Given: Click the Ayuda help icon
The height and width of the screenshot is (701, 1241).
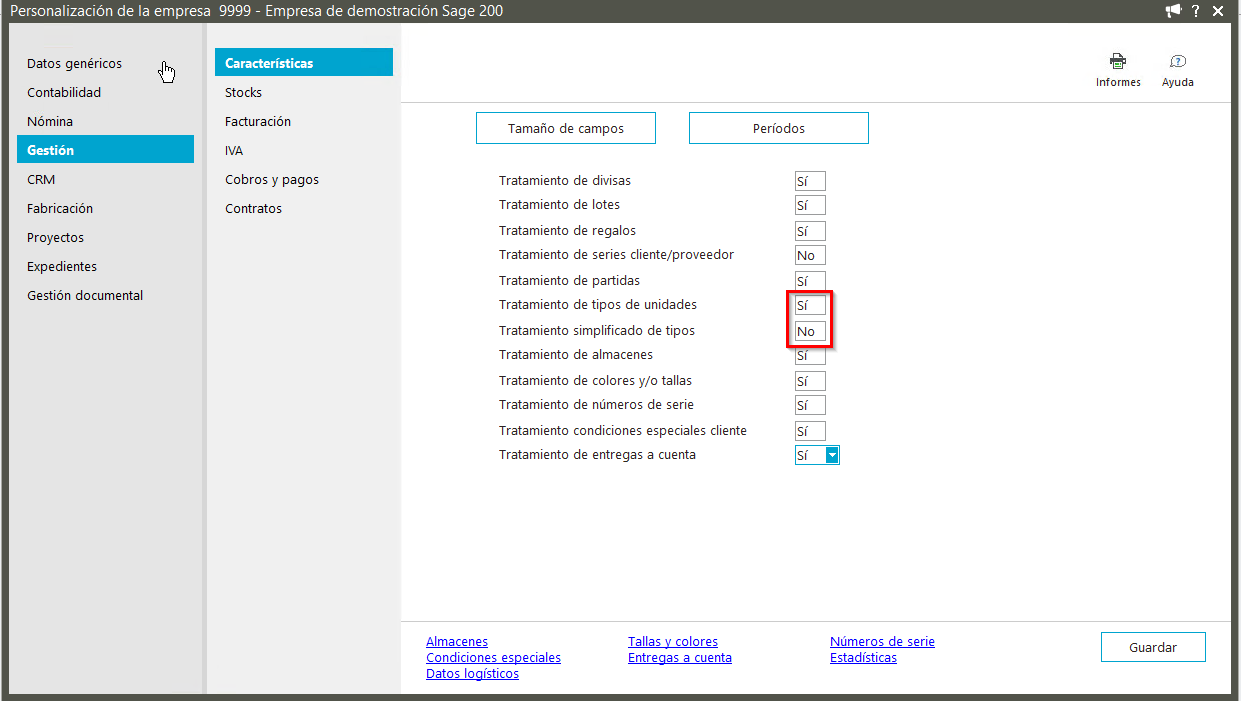Looking at the screenshot, I should (x=1177, y=62).
